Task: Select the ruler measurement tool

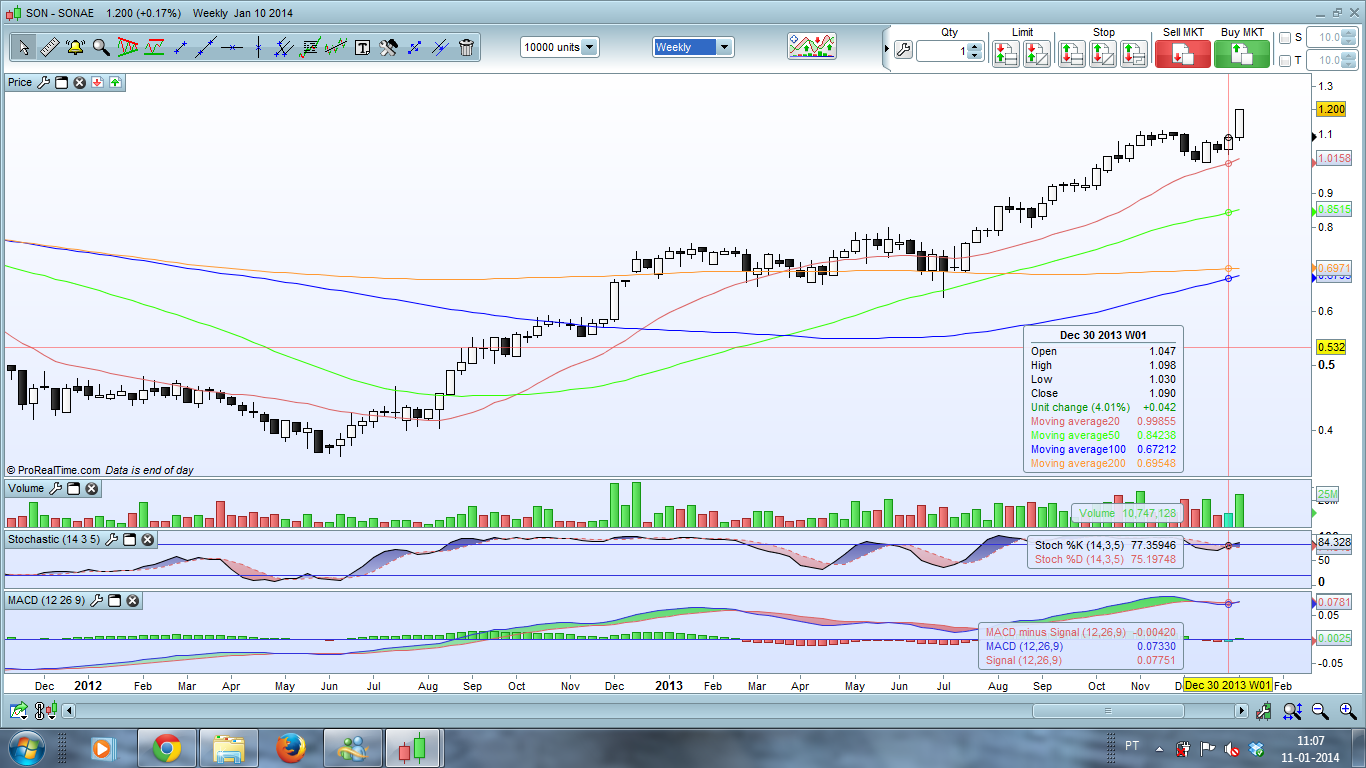Action: point(49,47)
